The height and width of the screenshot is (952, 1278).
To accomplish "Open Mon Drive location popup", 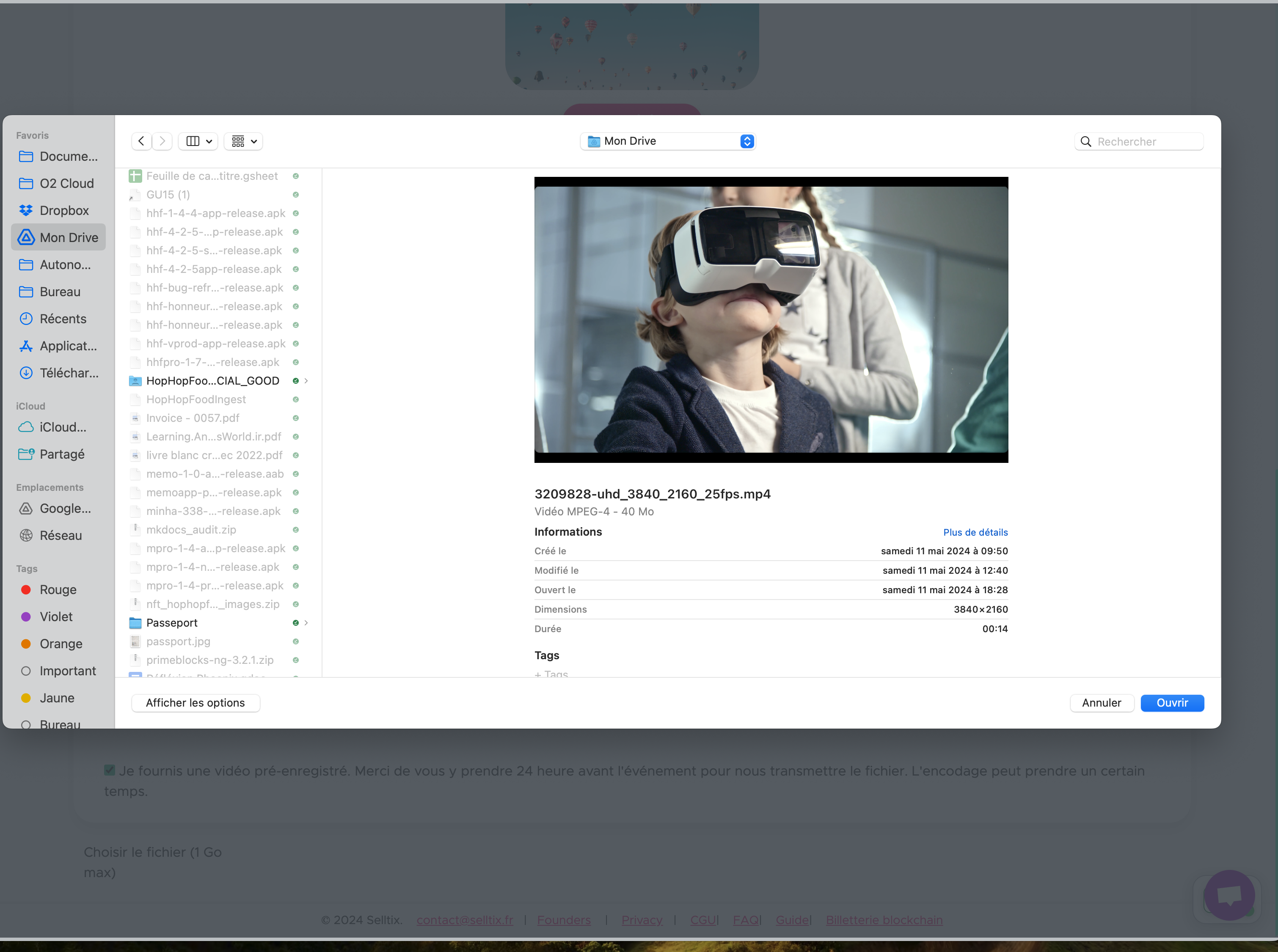I will point(668,141).
